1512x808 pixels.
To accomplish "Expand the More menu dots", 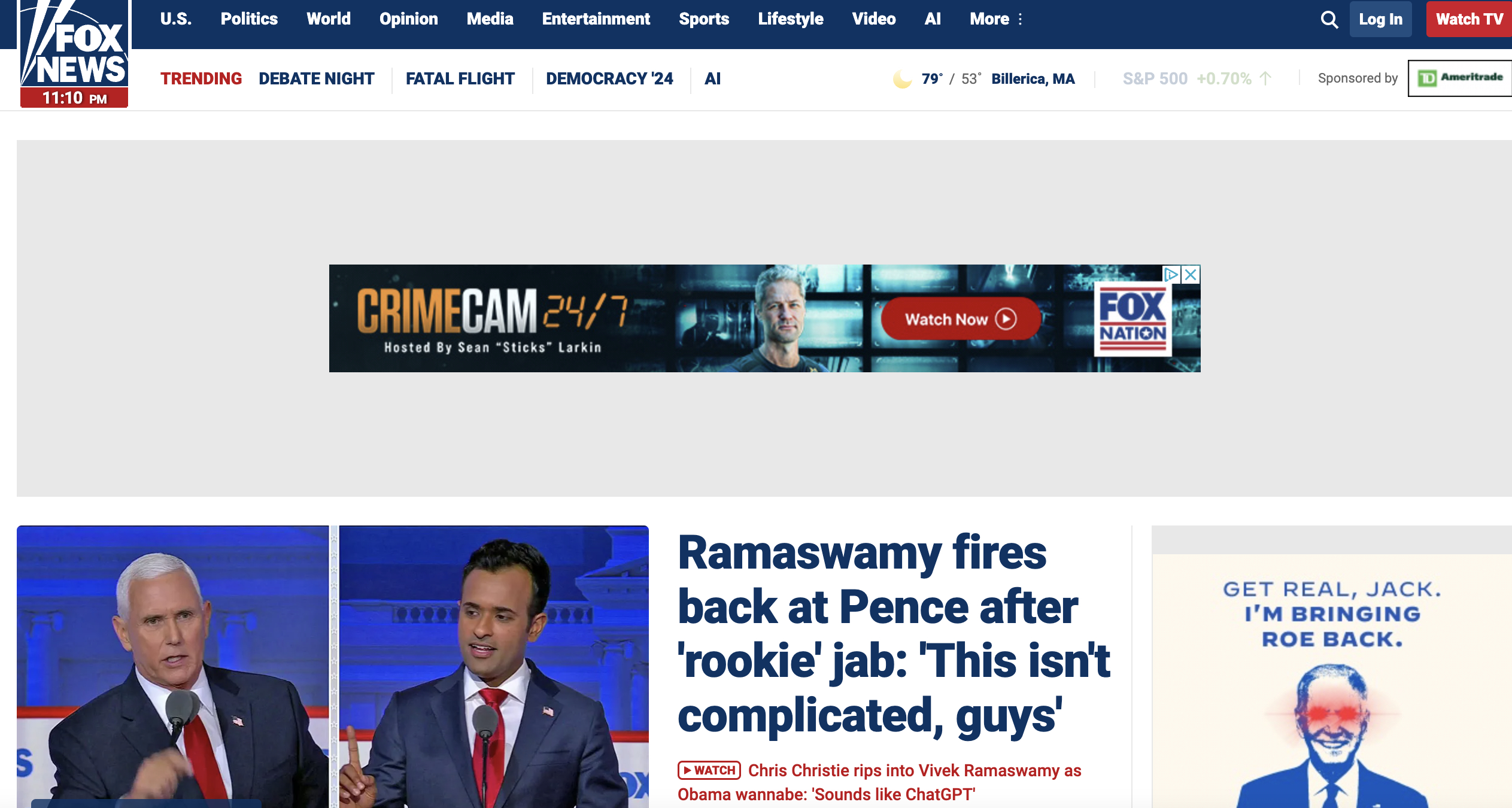I will point(1020,19).
